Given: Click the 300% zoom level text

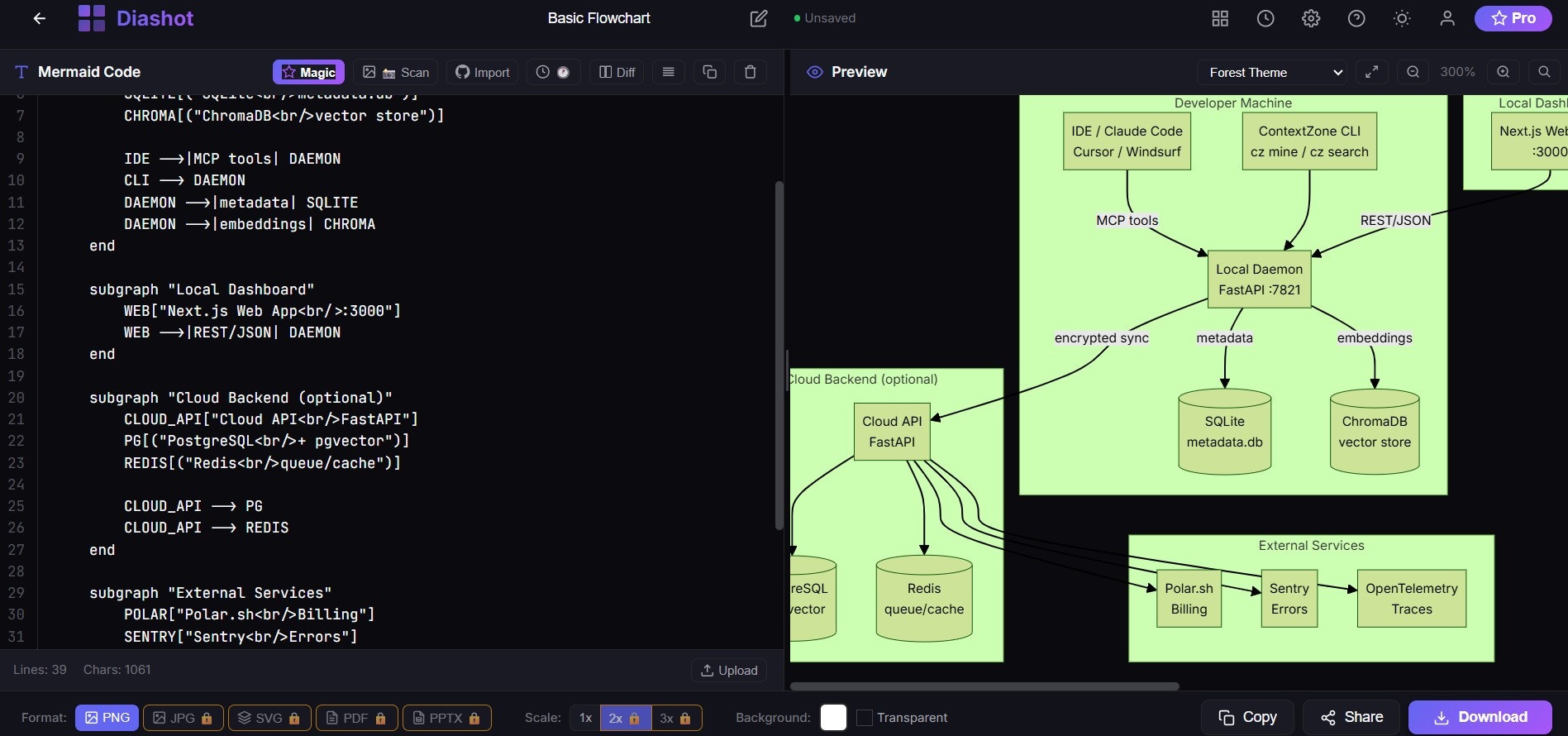Looking at the screenshot, I should point(1457,72).
